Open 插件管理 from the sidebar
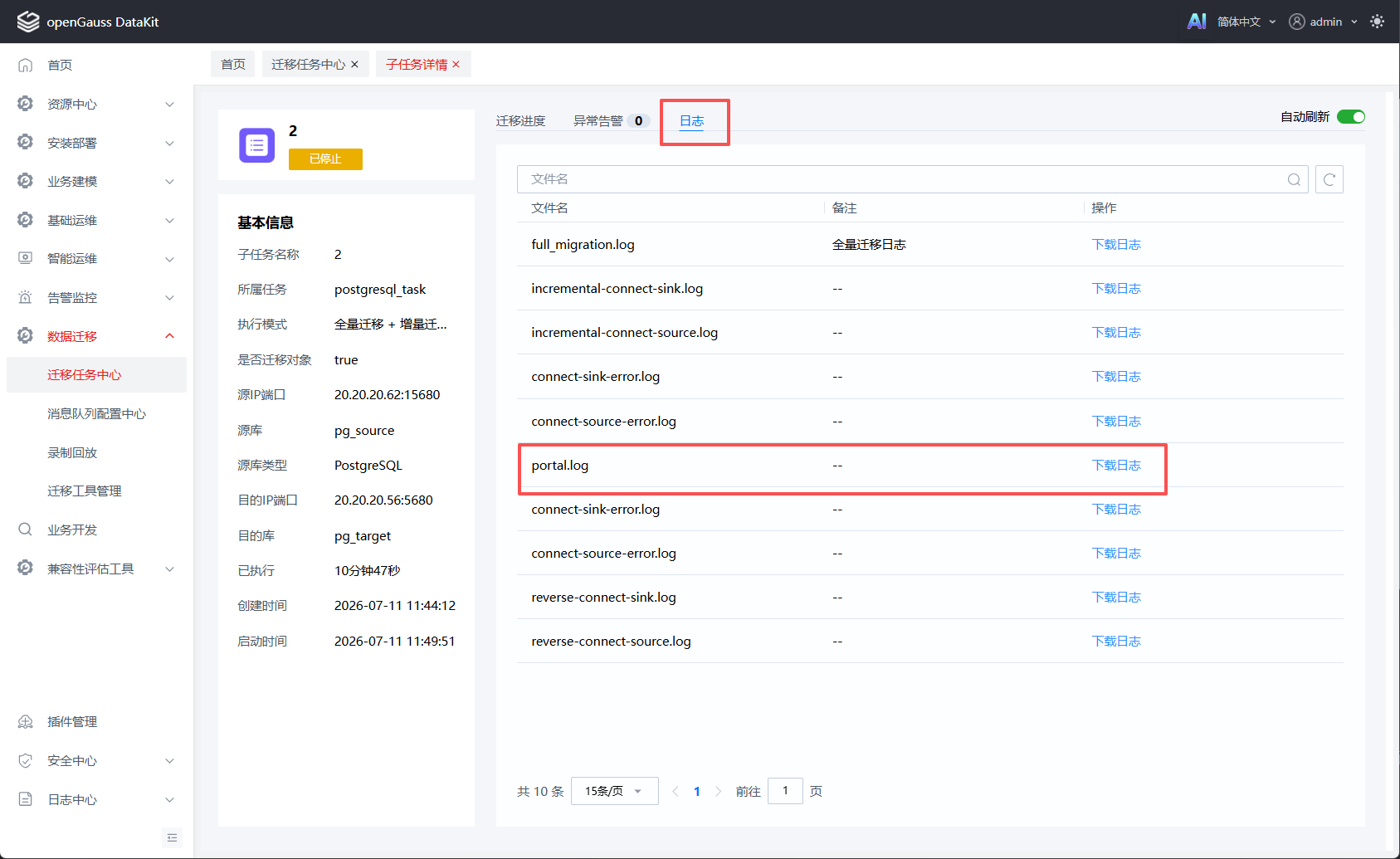1400x859 pixels. pyautogui.click(x=72, y=722)
